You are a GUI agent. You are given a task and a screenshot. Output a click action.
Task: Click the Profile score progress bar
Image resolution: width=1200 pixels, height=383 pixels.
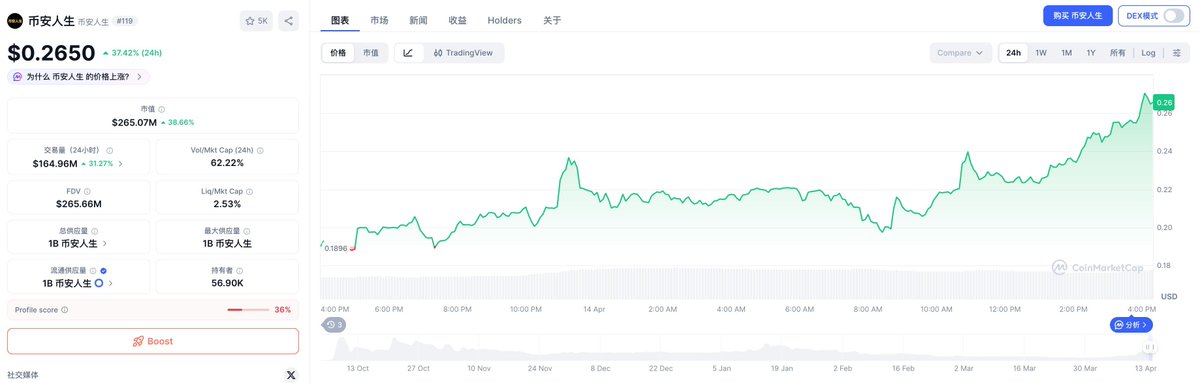[x=249, y=310]
